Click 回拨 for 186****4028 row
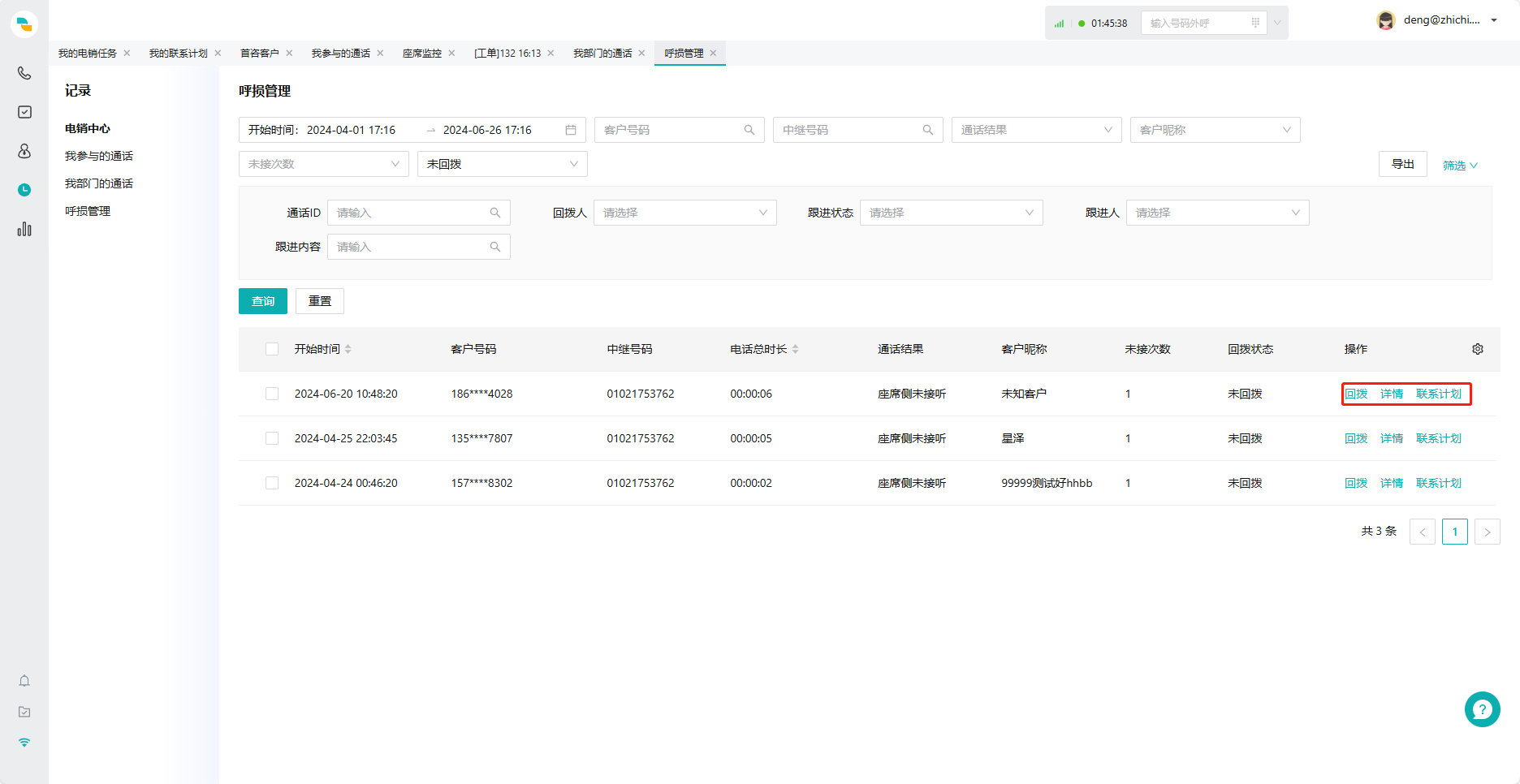This screenshot has width=1520, height=784. click(x=1356, y=394)
